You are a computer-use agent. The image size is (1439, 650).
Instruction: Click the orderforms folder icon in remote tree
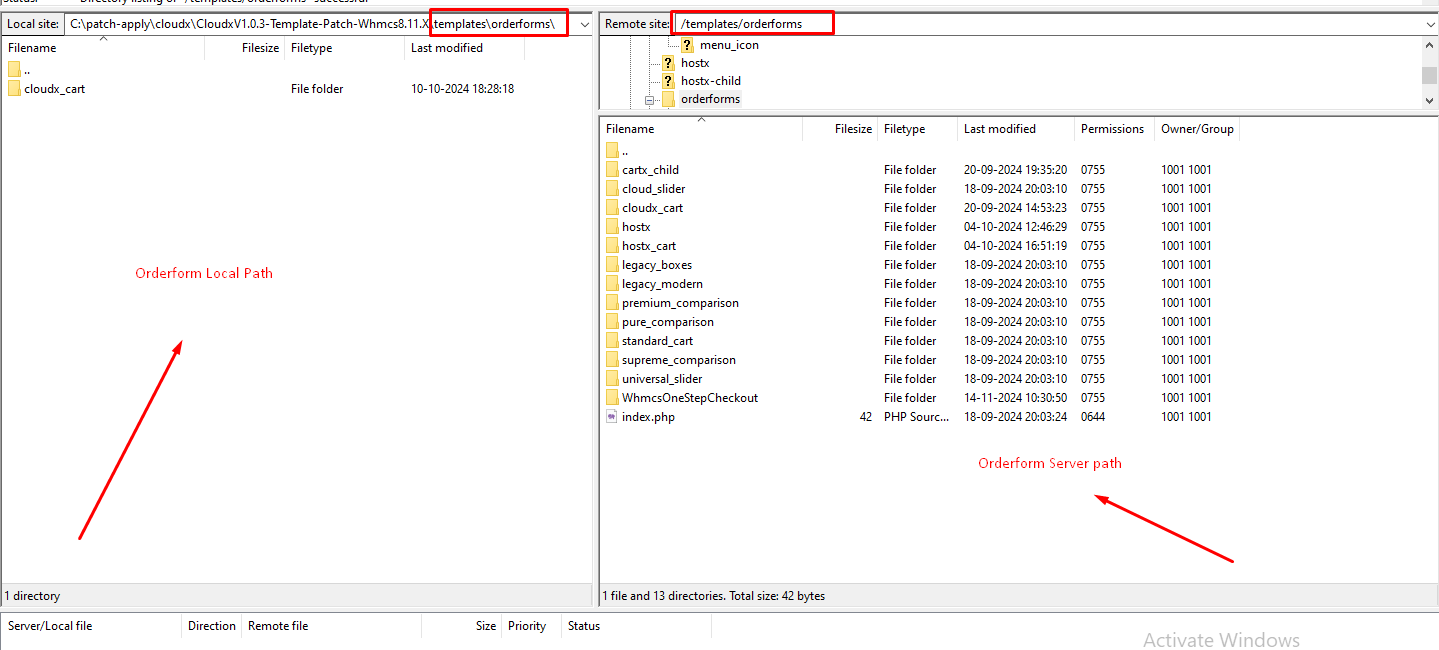[x=668, y=99]
